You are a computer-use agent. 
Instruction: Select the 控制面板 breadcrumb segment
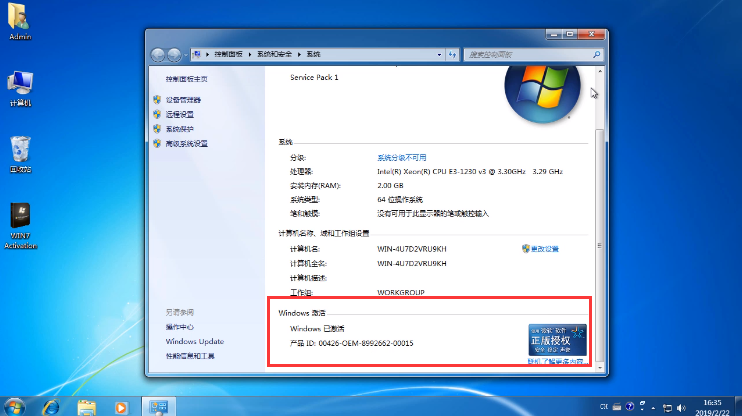click(229, 54)
